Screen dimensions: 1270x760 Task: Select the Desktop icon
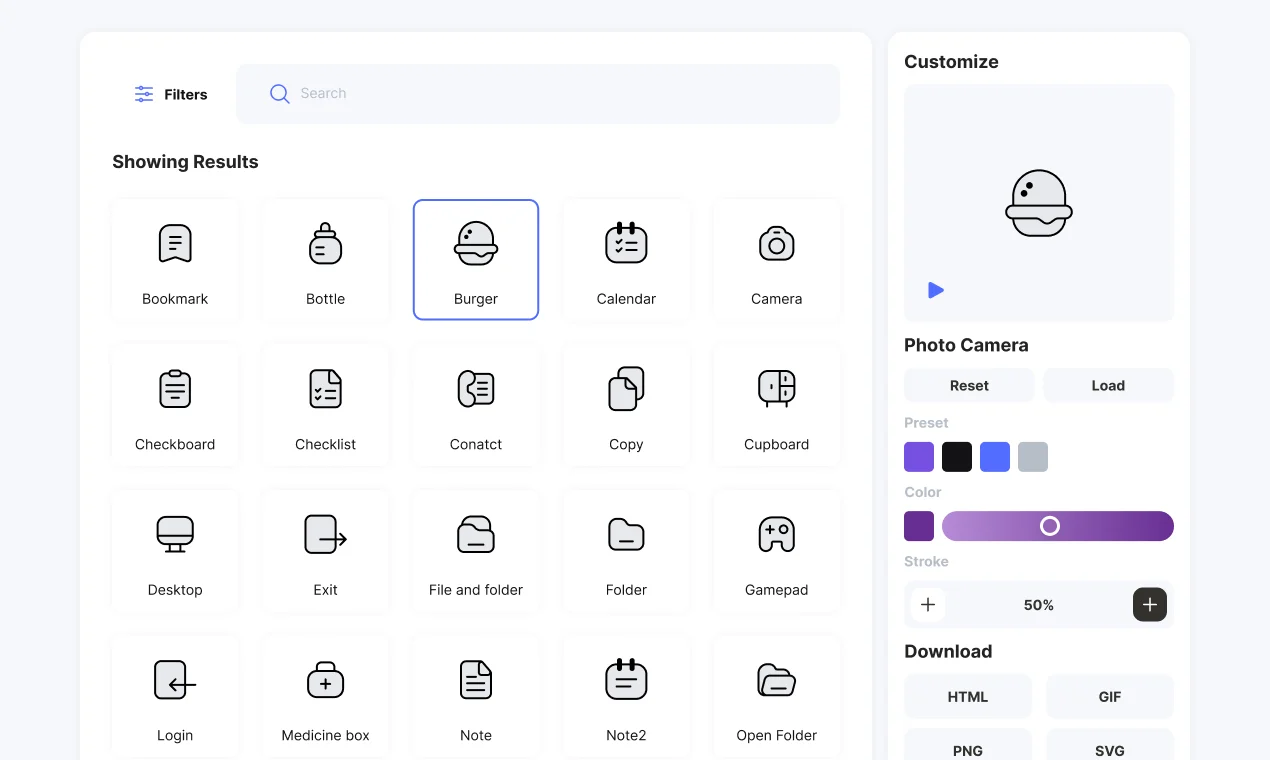[175, 551]
